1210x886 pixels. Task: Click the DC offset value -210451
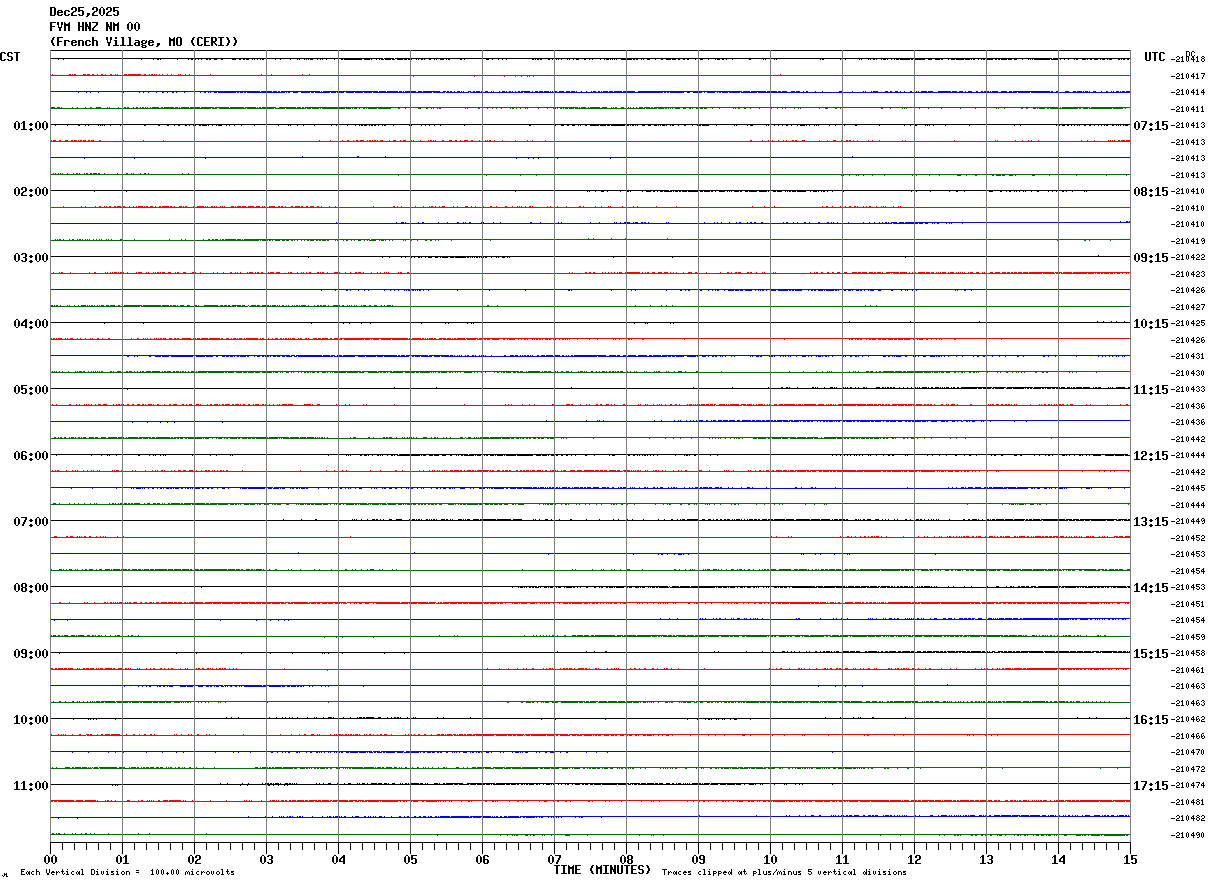1188,604
